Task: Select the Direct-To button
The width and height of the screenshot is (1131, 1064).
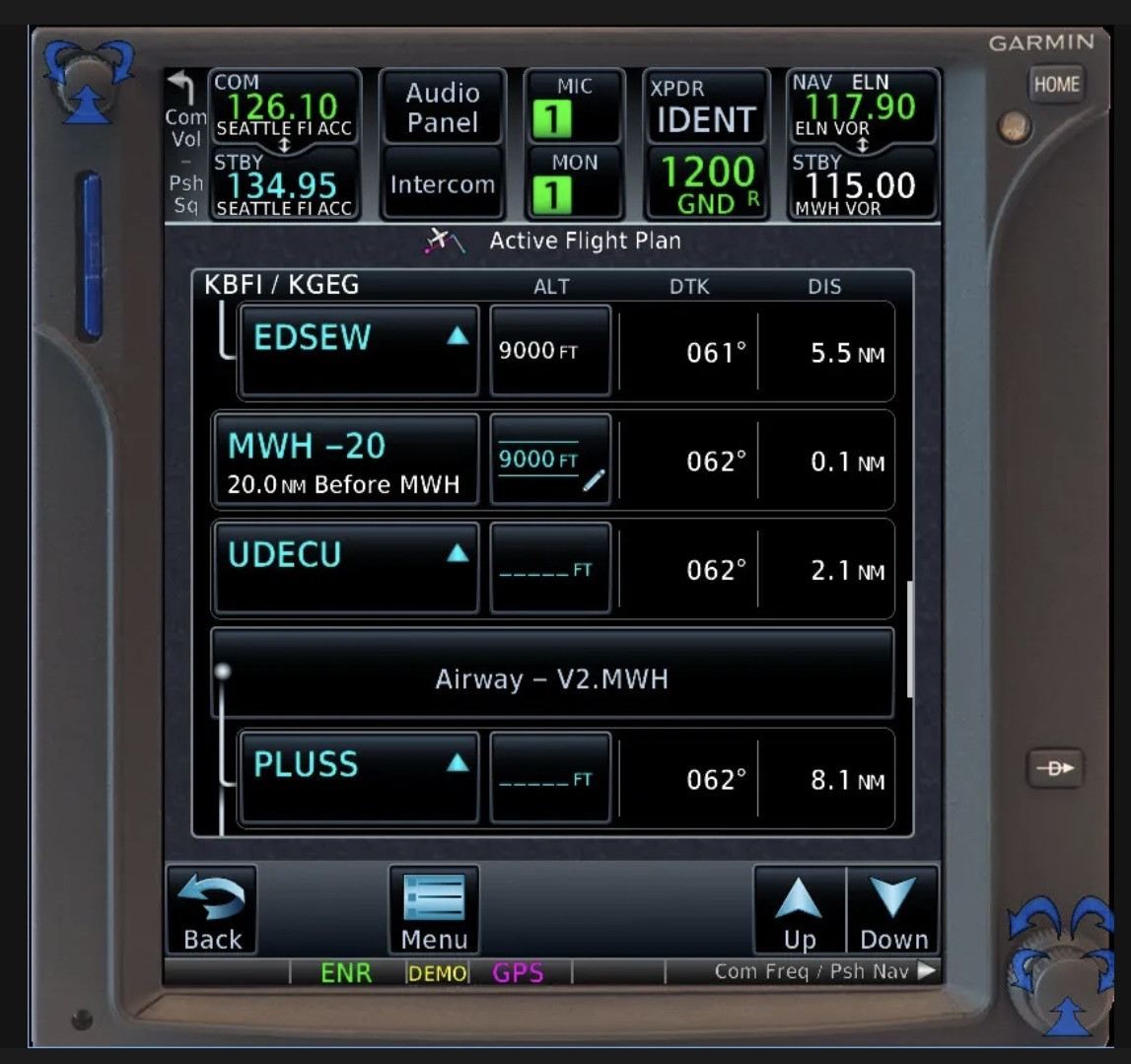Action: point(1054,768)
